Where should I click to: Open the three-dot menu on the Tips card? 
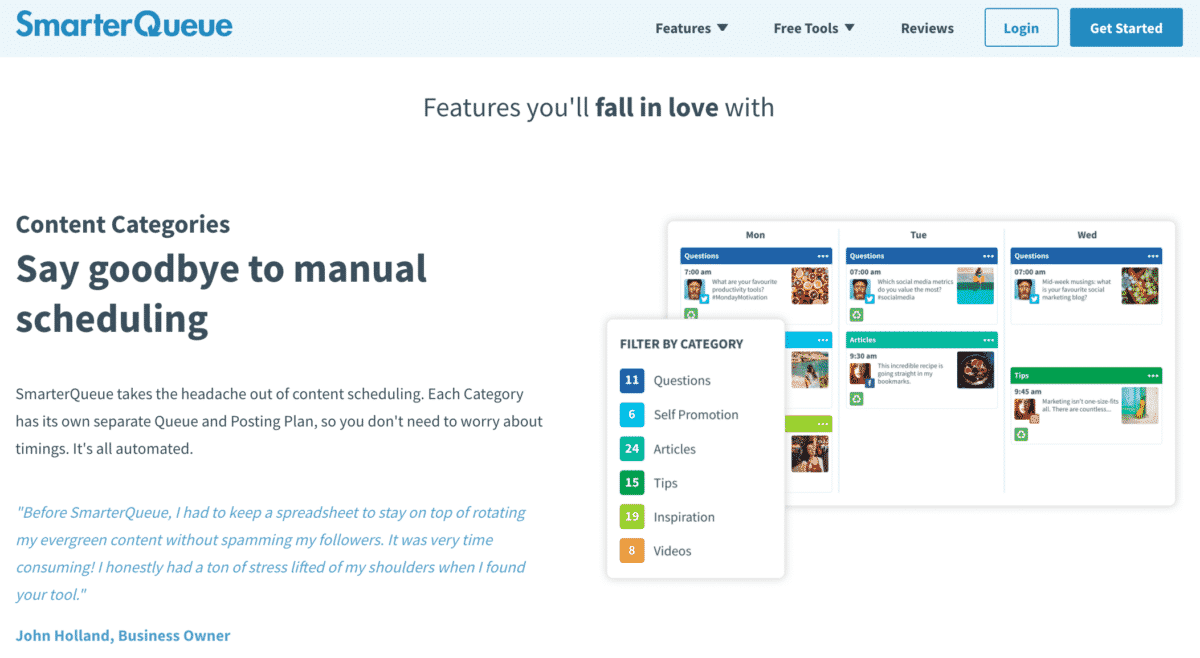tap(1153, 375)
